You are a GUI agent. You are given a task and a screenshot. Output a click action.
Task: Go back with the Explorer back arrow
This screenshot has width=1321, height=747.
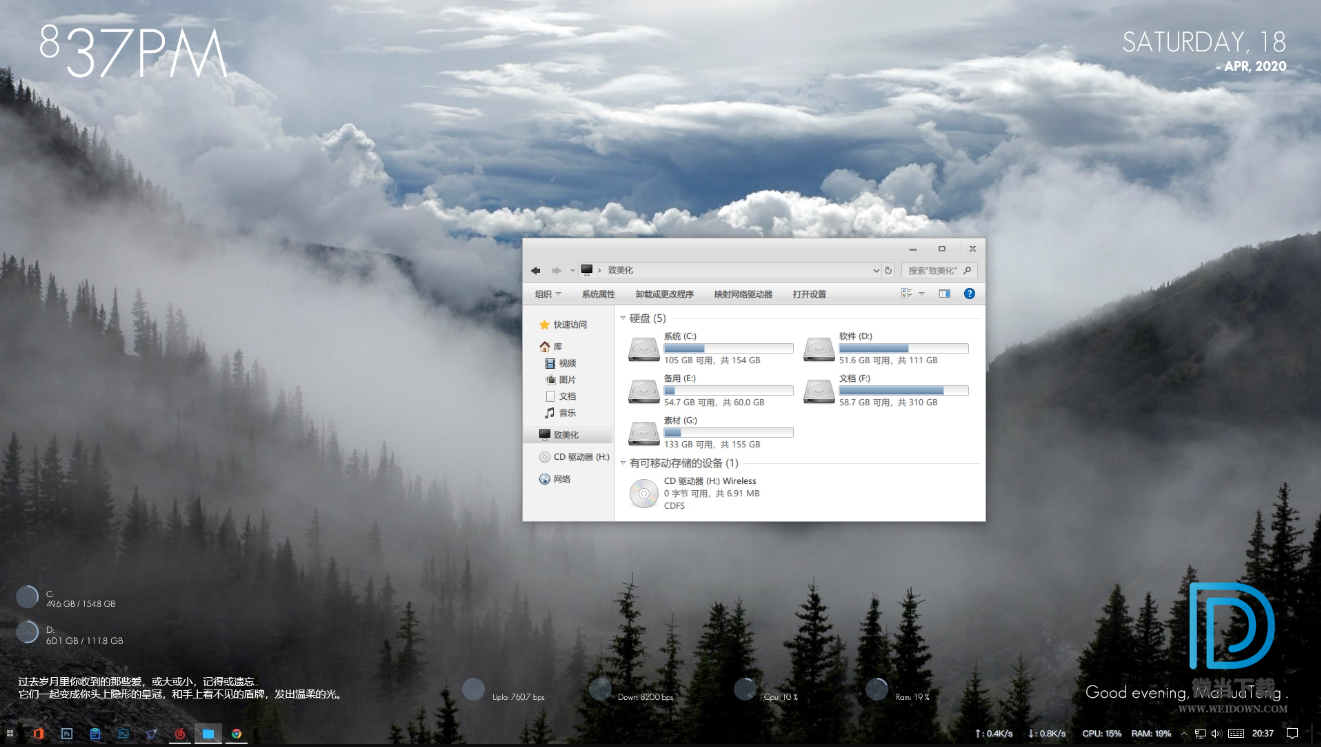coord(537,270)
